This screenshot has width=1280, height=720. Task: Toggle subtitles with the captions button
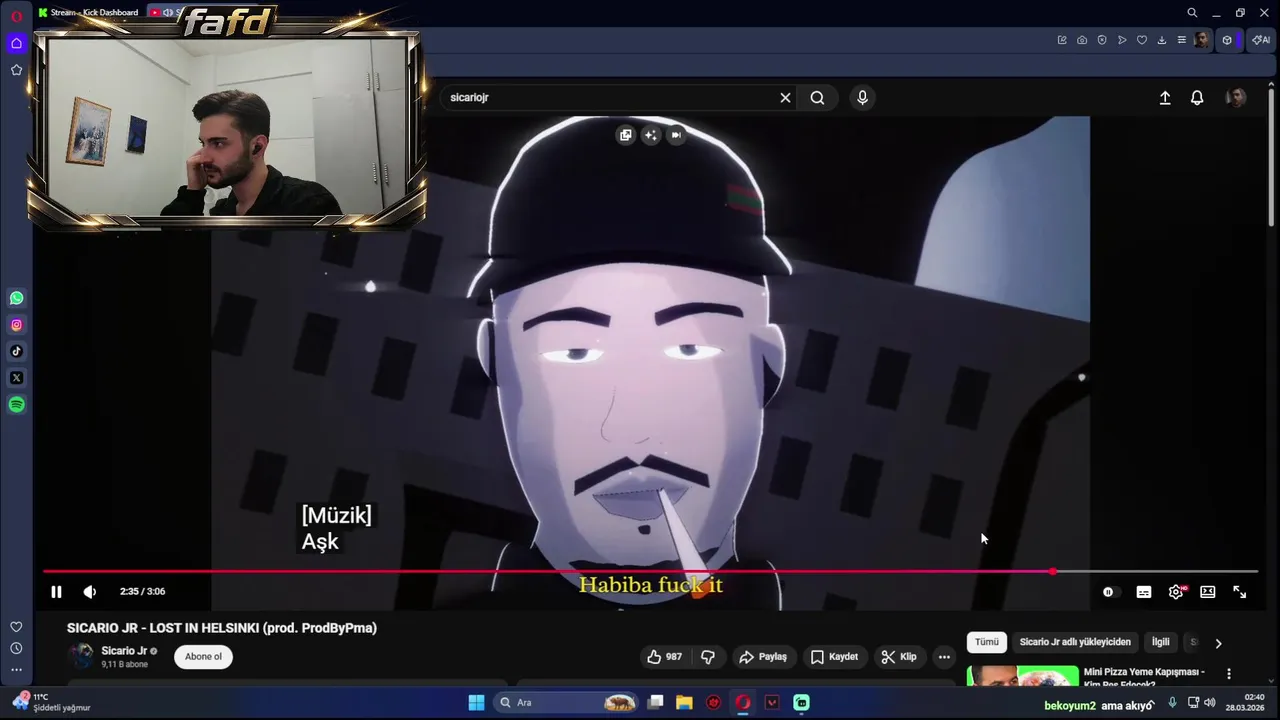tap(1144, 592)
